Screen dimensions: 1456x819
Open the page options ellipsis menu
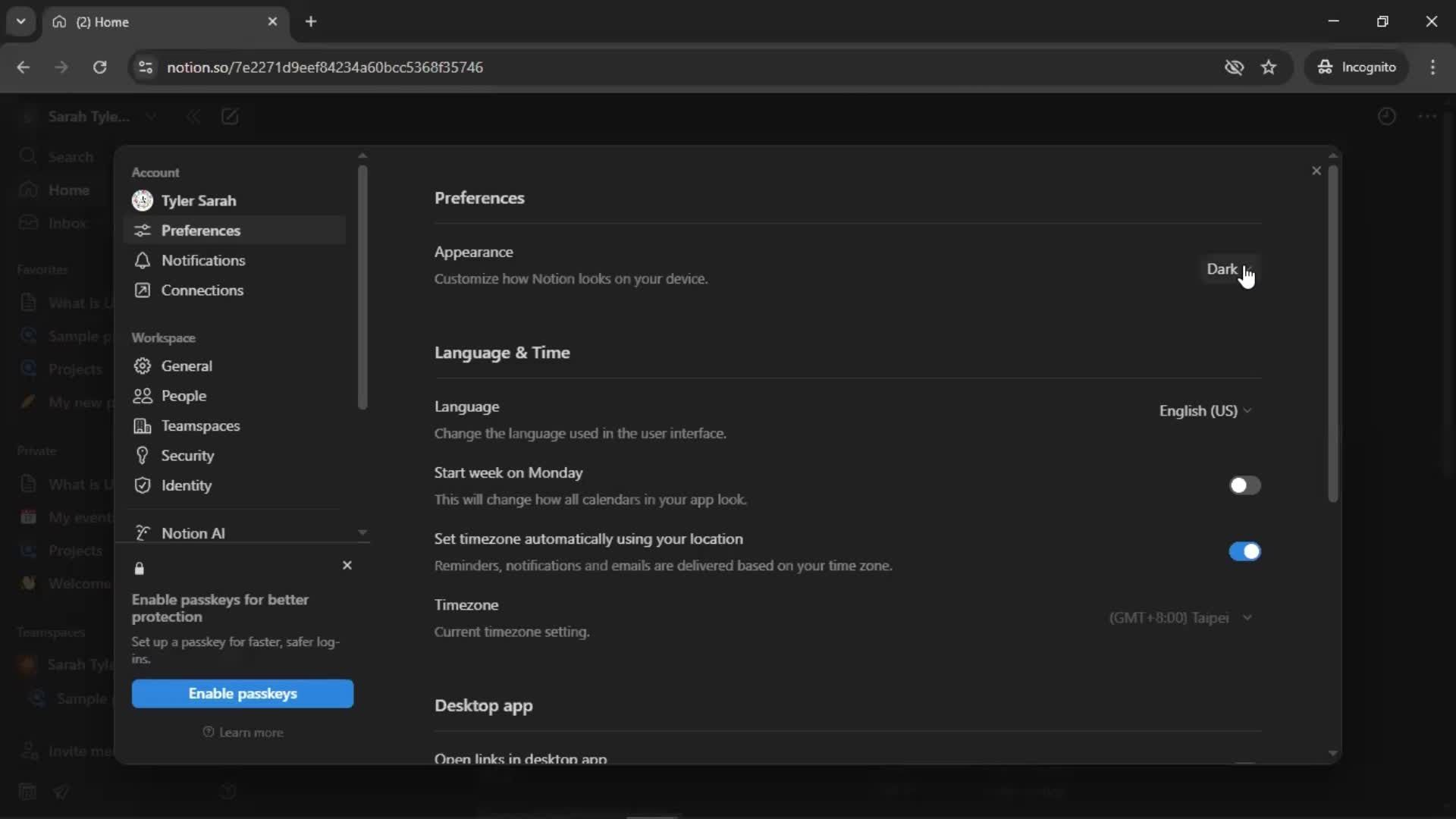pyautogui.click(x=1427, y=116)
